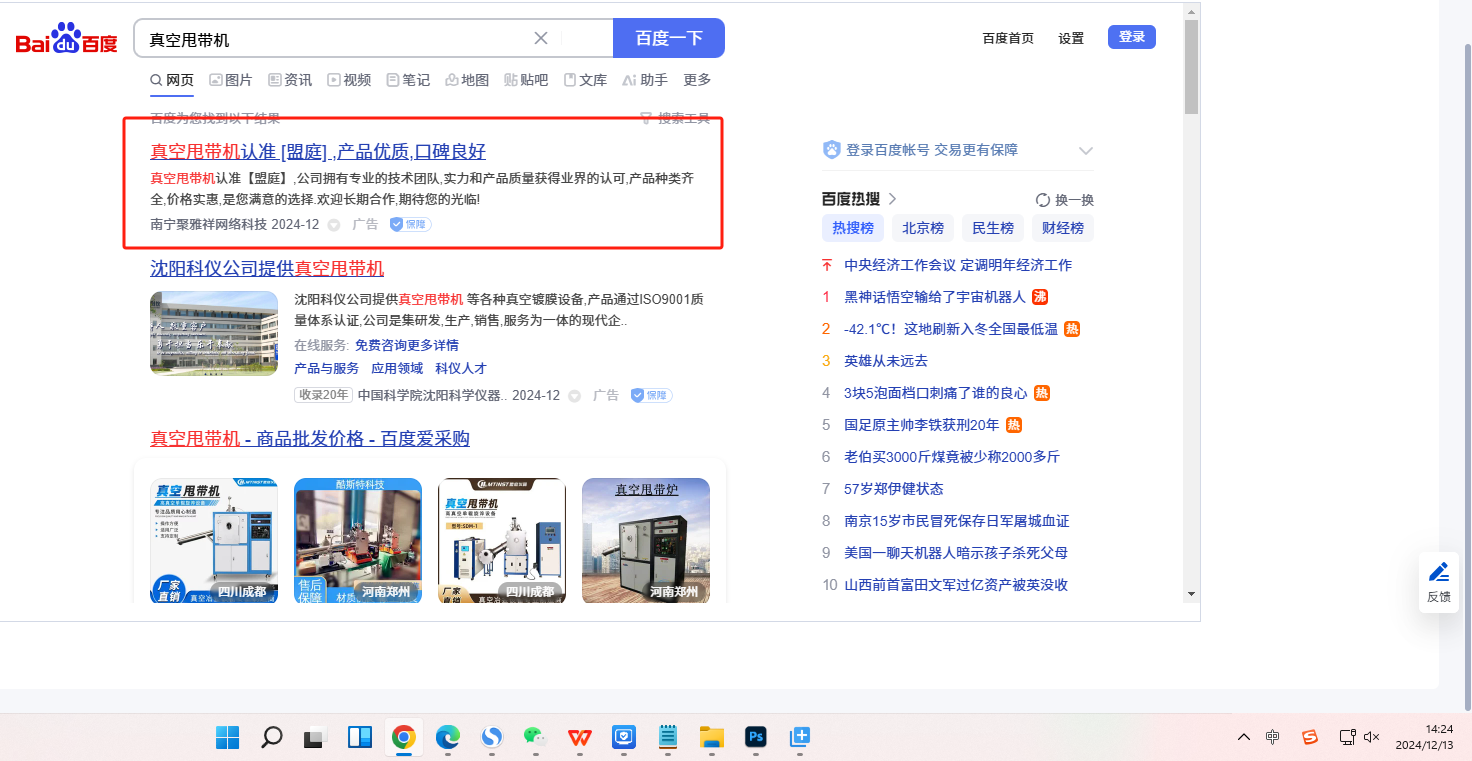Switch to the 民生榜 tab
Image resolution: width=1472 pixels, height=761 pixels.
click(x=993, y=228)
